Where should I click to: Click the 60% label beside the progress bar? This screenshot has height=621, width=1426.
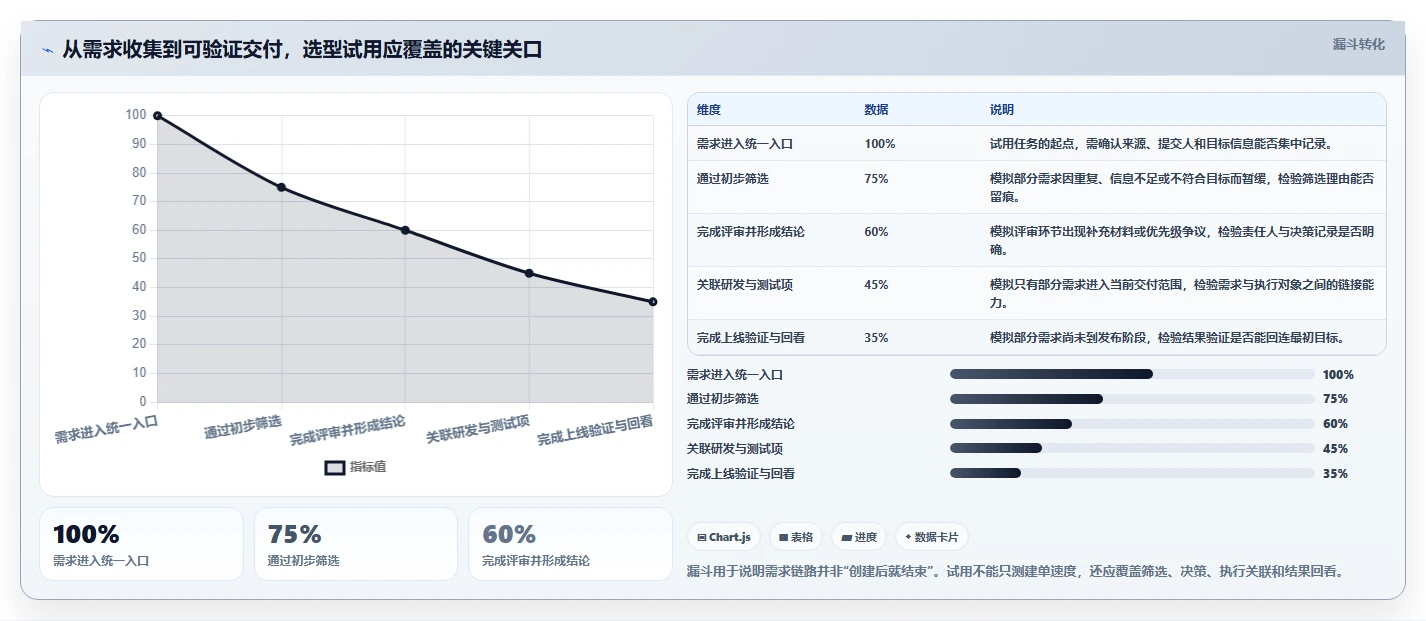click(1335, 424)
